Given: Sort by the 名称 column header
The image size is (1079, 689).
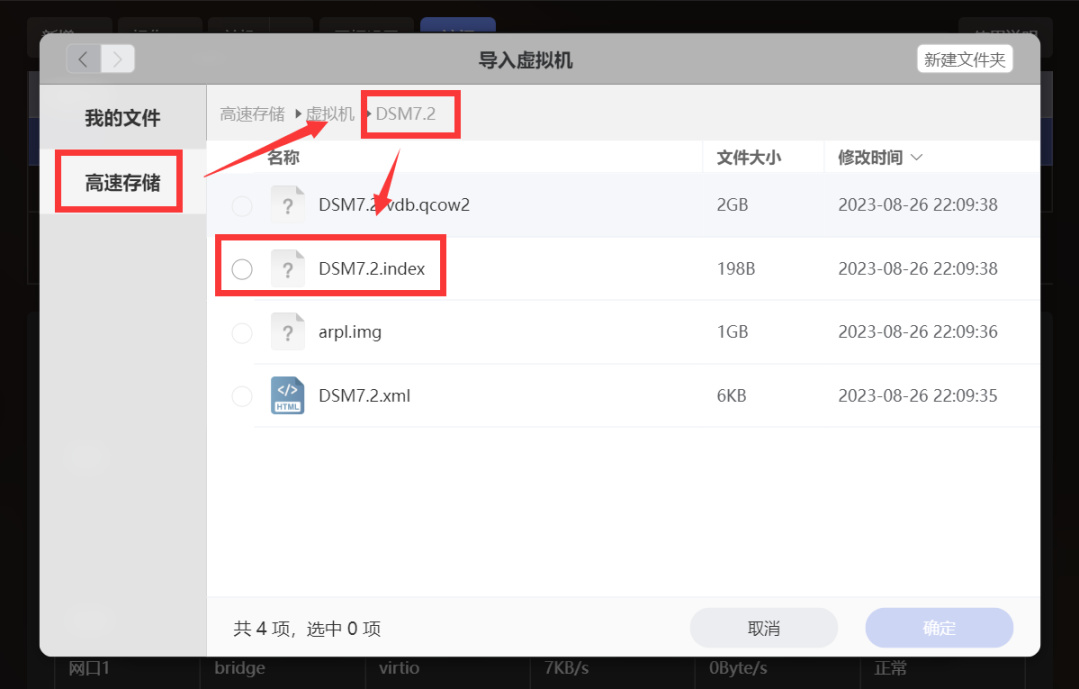Looking at the screenshot, I should 284,158.
